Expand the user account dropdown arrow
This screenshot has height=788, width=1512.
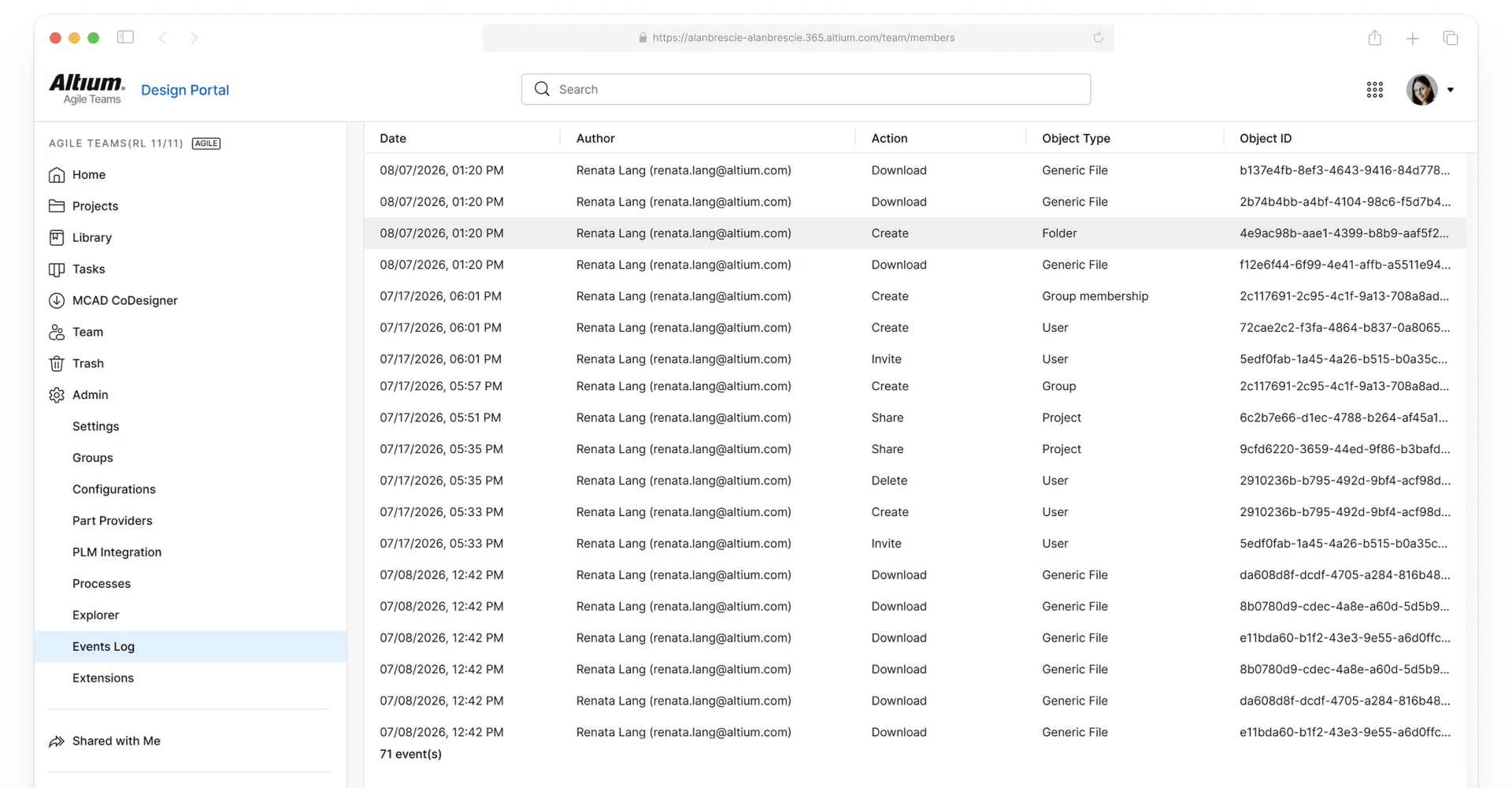click(x=1451, y=90)
